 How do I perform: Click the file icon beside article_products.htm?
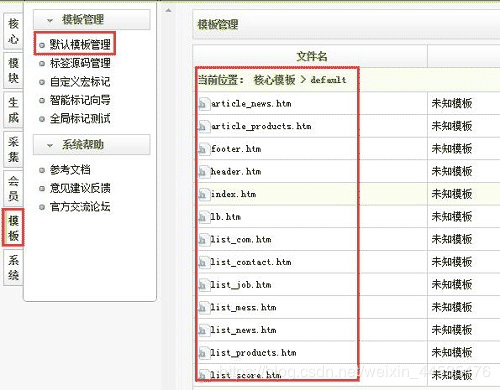[203, 126]
